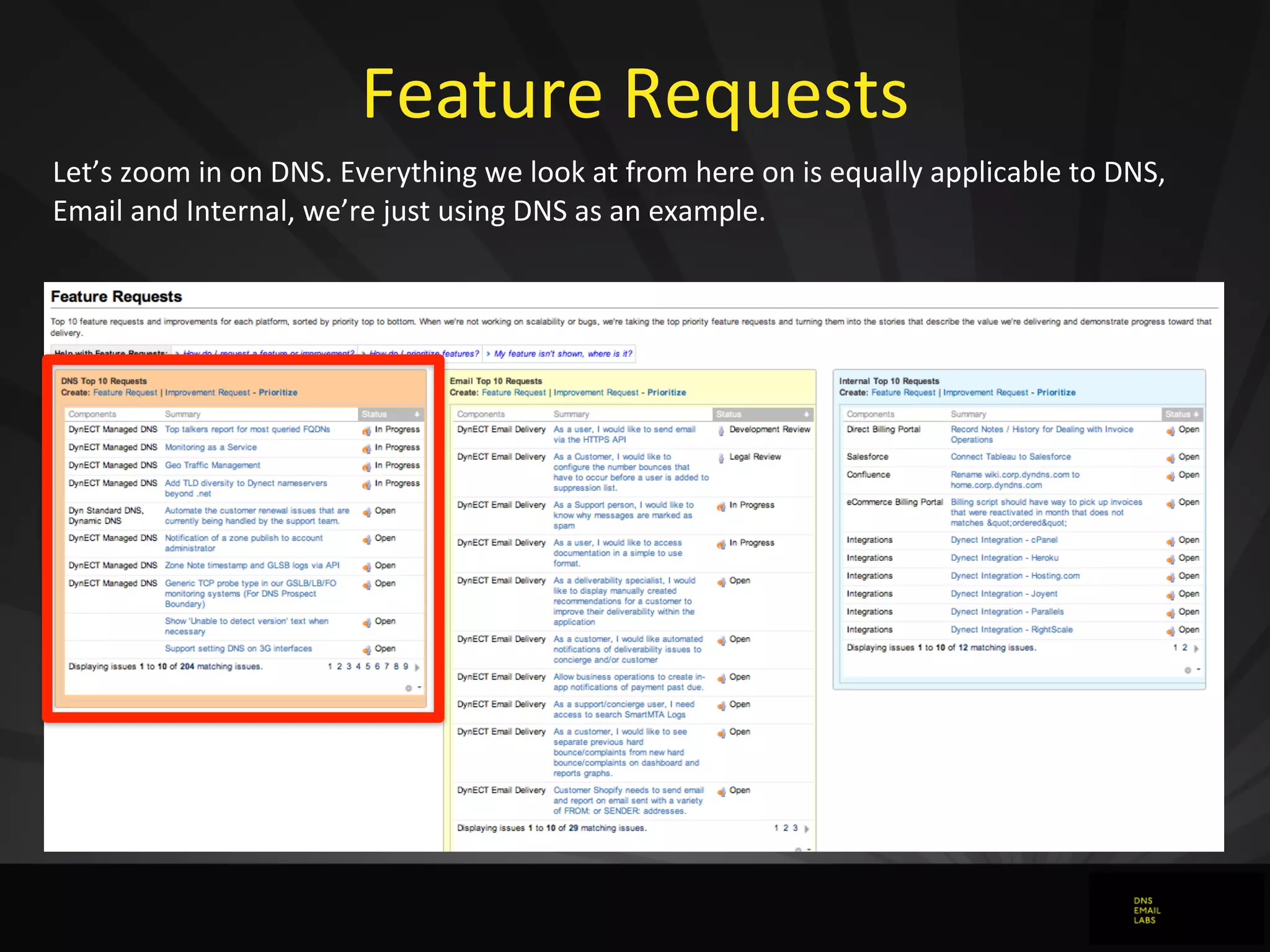The image size is (1270, 952).
Task: Open Monitoring as a Service issue link
Action: [211, 447]
